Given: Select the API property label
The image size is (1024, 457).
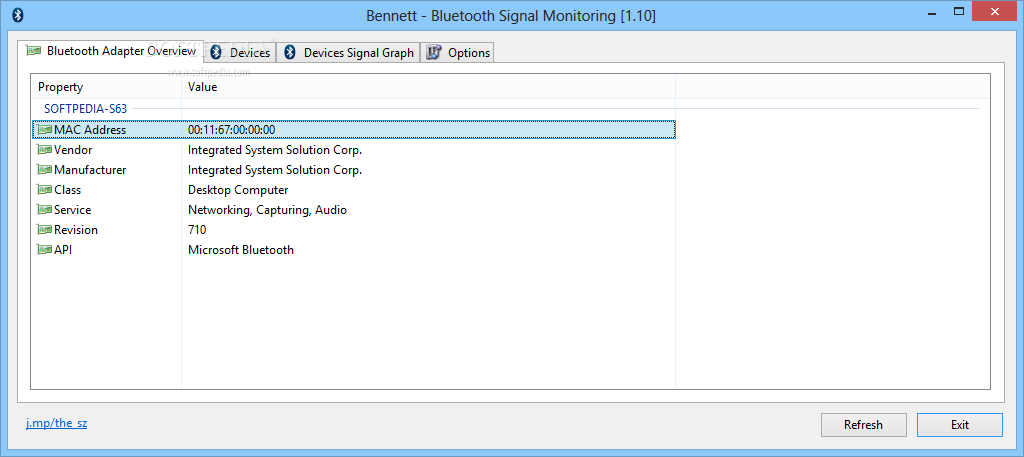Looking at the screenshot, I should pyautogui.click(x=63, y=250).
